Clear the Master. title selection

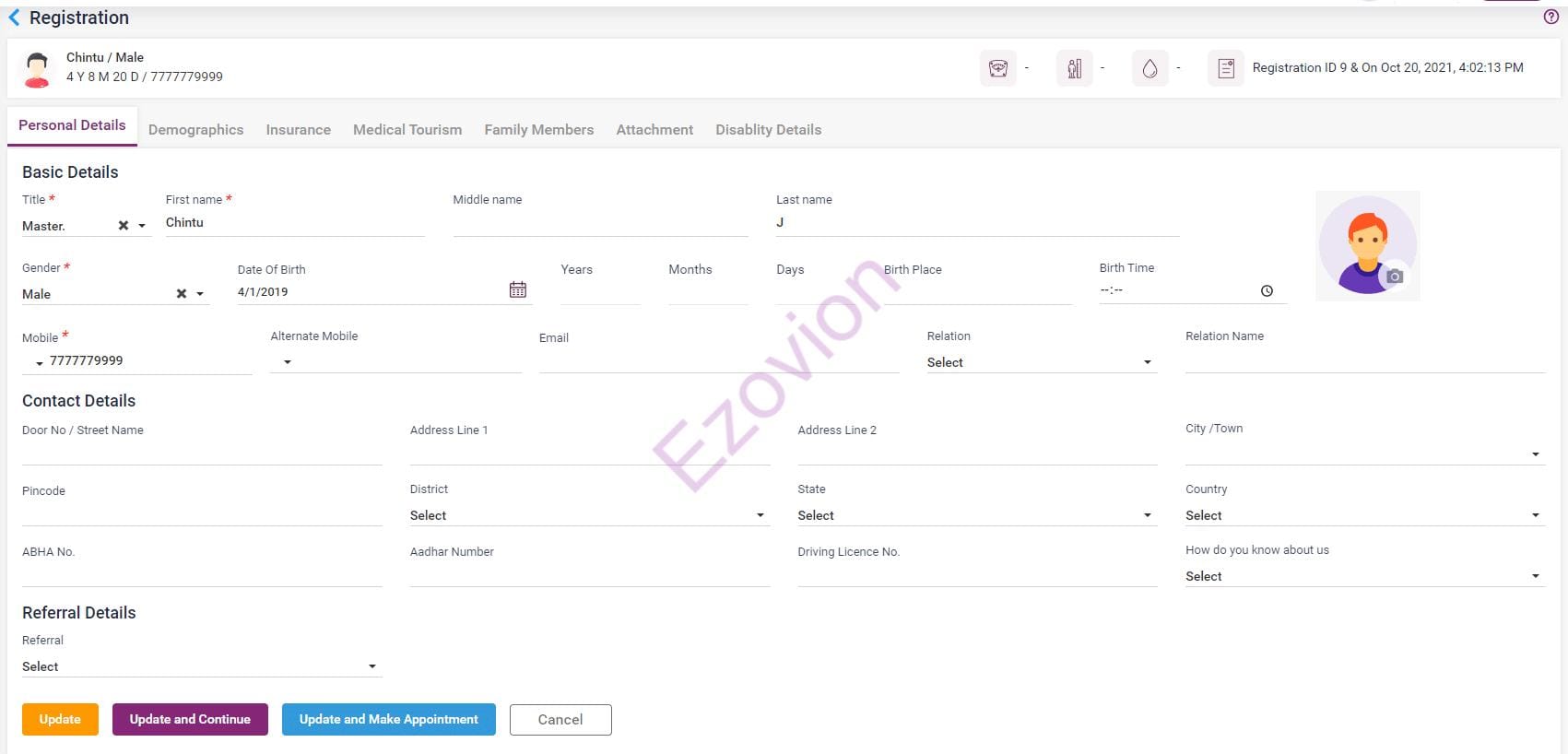[124, 226]
